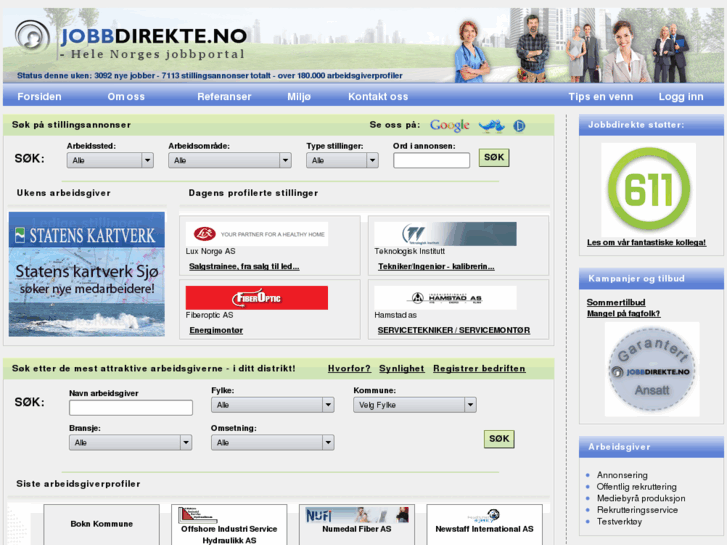Click the SØK button for employer search
The image size is (727, 545).
pyautogui.click(x=499, y=439)
